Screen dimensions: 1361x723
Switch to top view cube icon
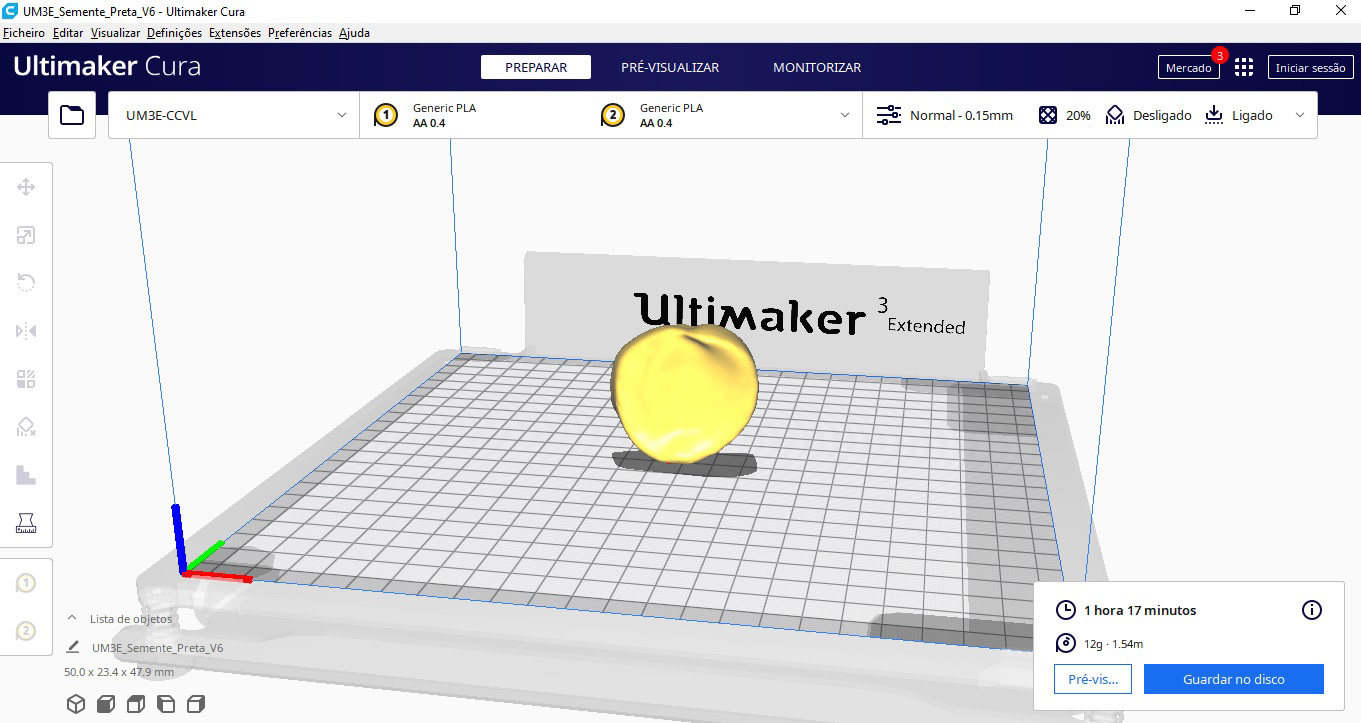click(136, 704)
